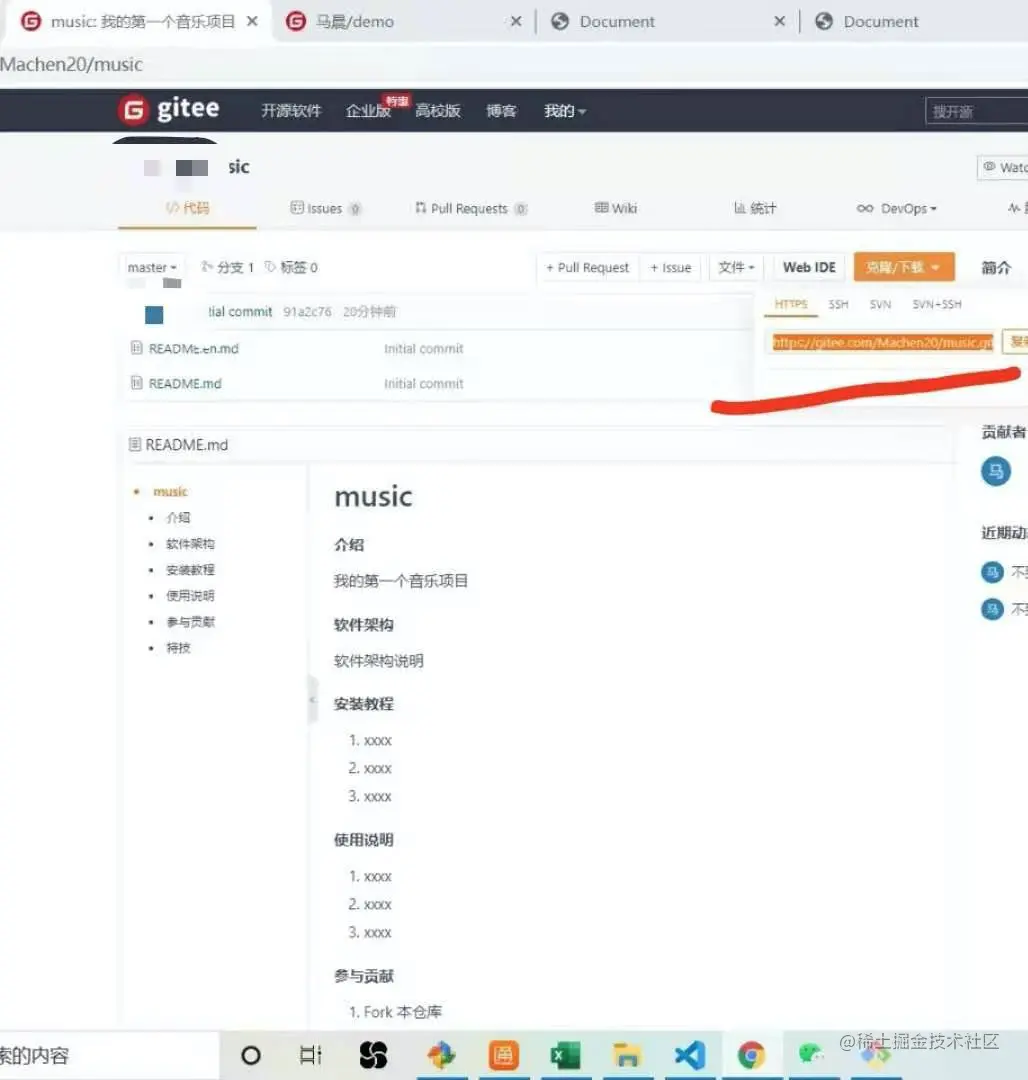Open the Wiki tab

tap(616, 208)
